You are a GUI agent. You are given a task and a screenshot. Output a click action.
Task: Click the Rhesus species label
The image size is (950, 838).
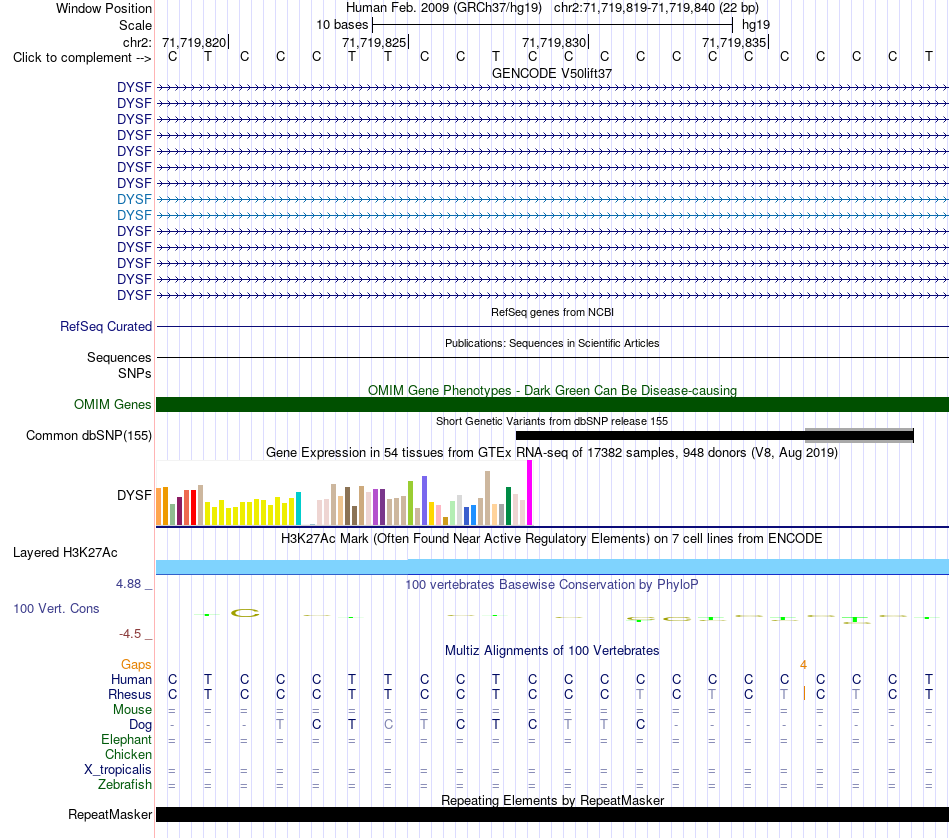pyautogui.click(x=130, y=694)
